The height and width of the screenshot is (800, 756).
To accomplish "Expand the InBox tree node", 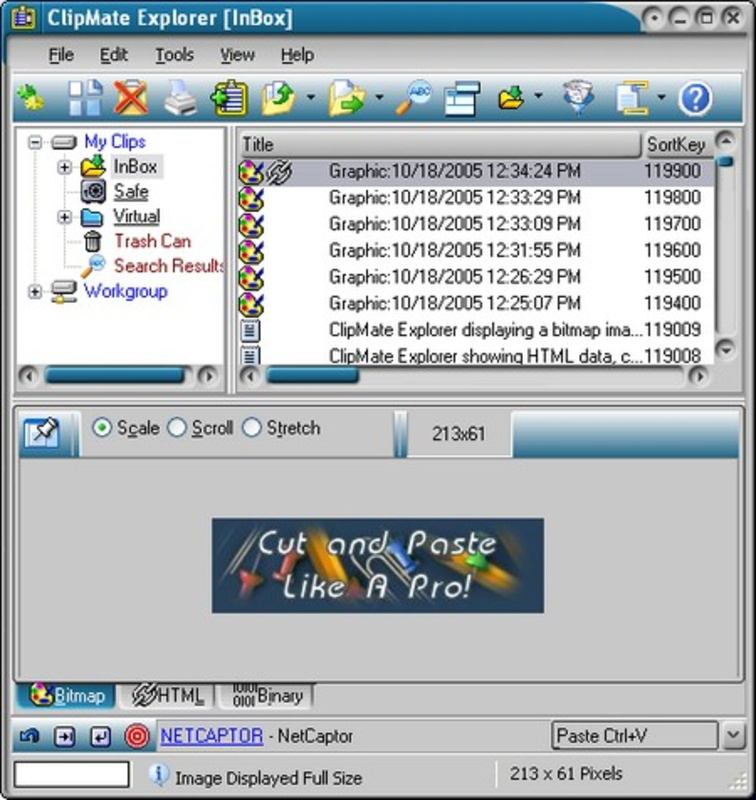I will pos(64,167).
